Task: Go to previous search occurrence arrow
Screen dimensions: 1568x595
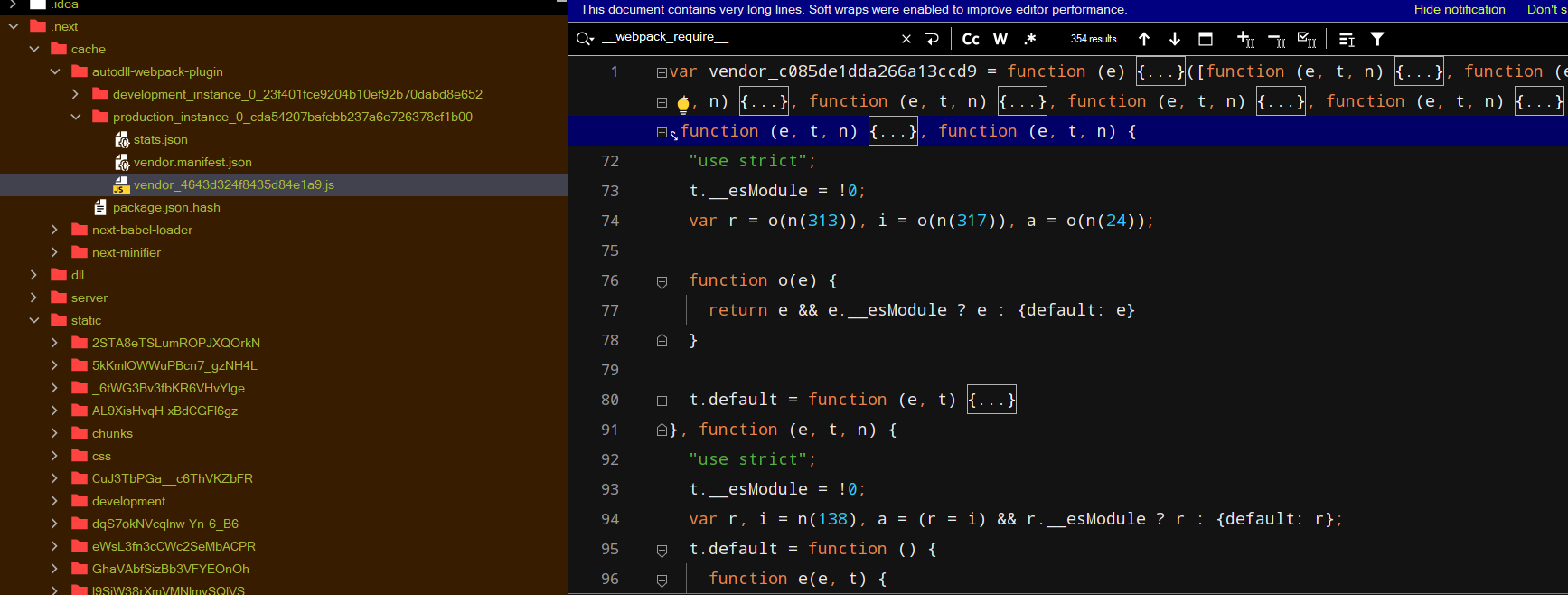Action: (1144, 39)
